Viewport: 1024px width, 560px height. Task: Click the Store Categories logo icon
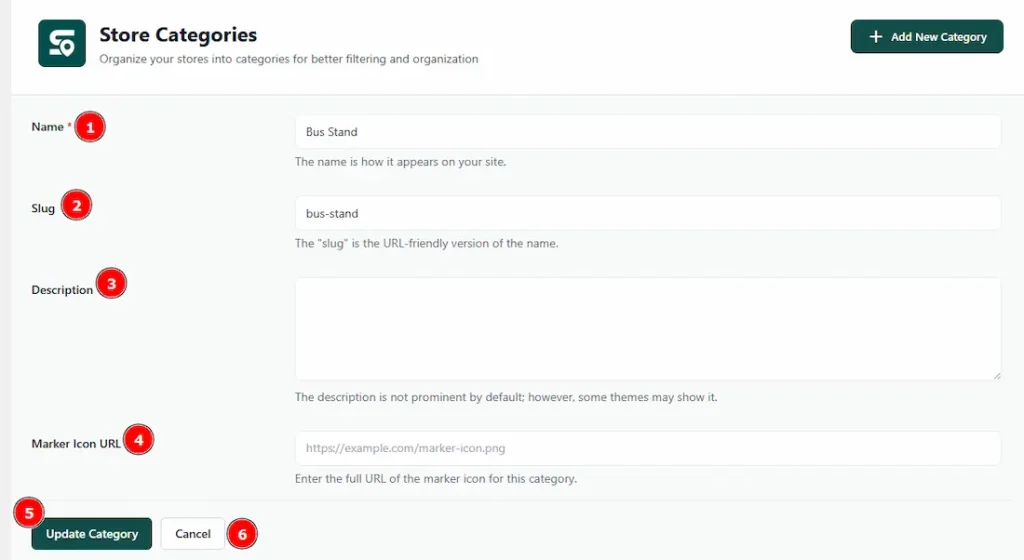pos(62,44)
